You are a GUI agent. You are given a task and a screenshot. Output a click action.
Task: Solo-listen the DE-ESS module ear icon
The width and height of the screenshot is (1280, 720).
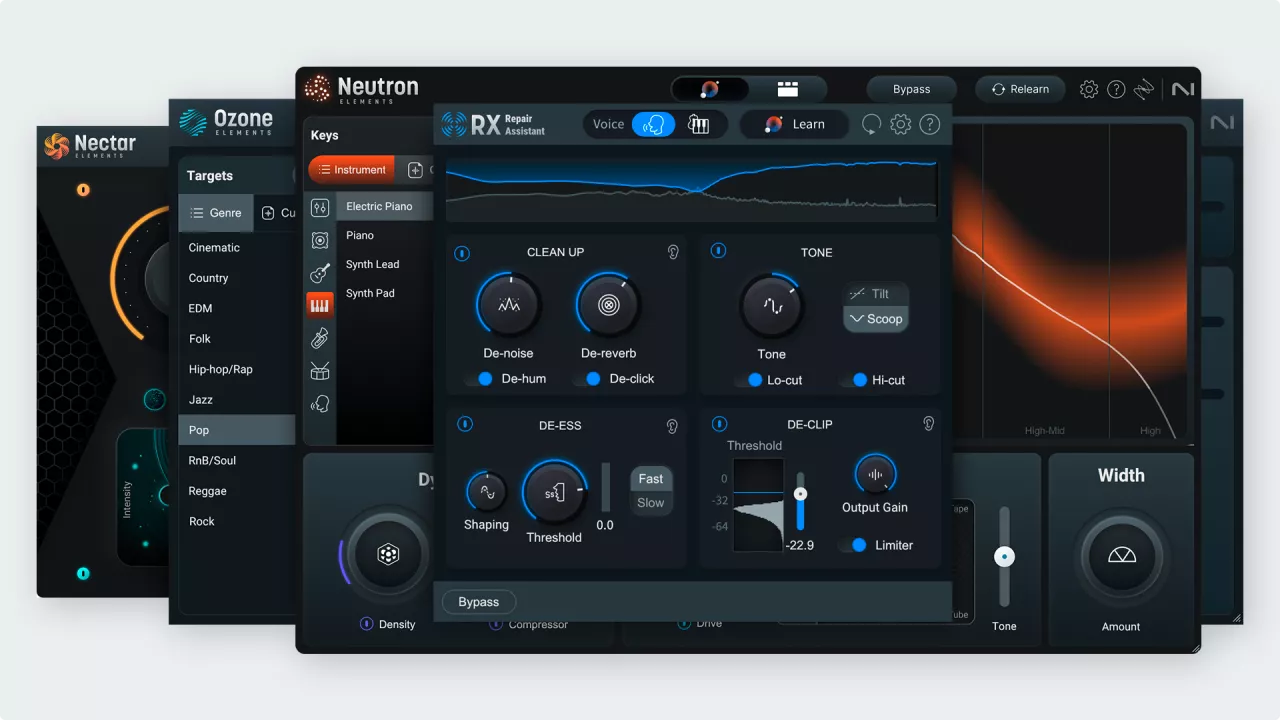(x=672, y=426)
